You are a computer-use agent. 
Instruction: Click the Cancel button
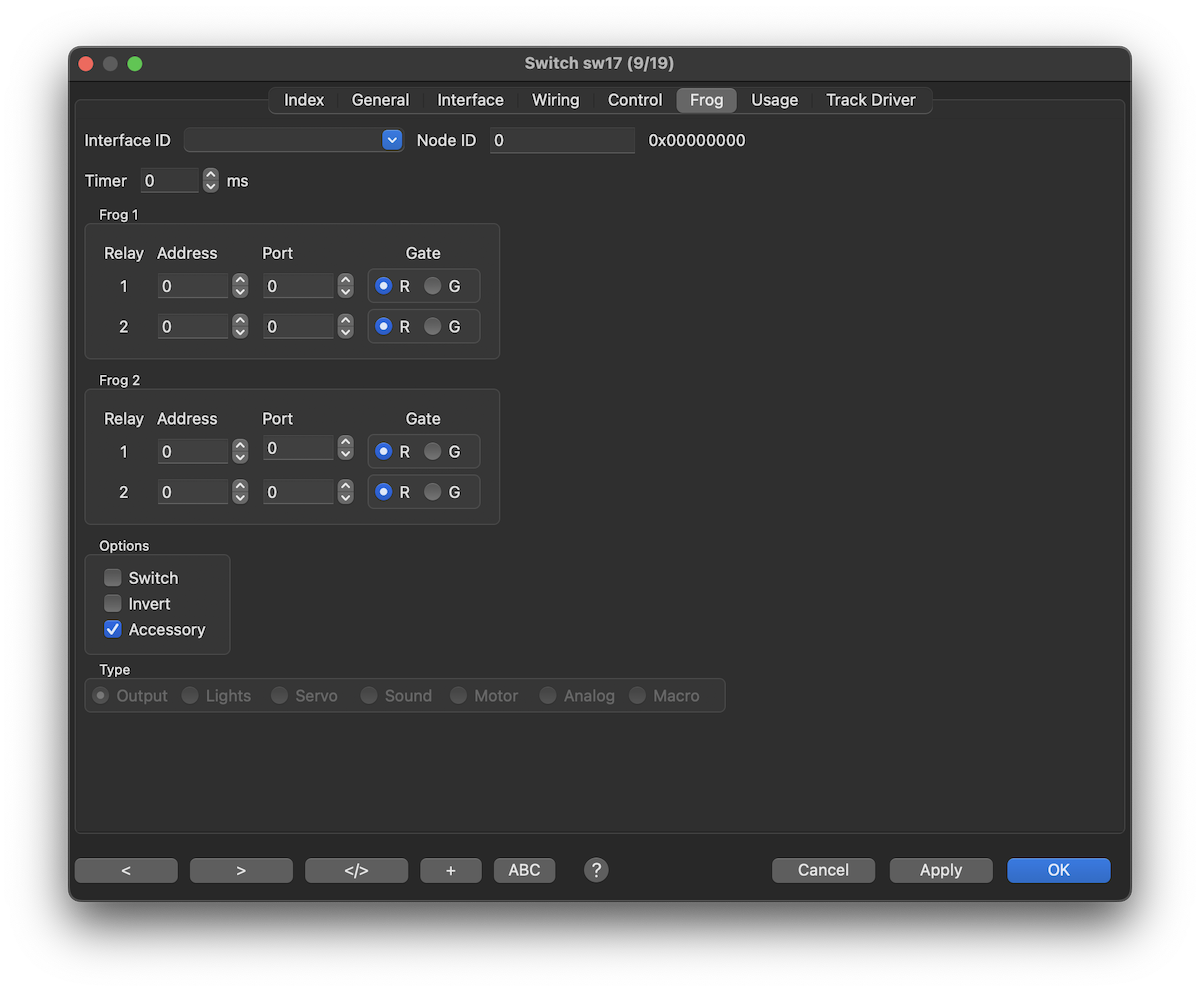pyautogui.click(x=823, y=870)
